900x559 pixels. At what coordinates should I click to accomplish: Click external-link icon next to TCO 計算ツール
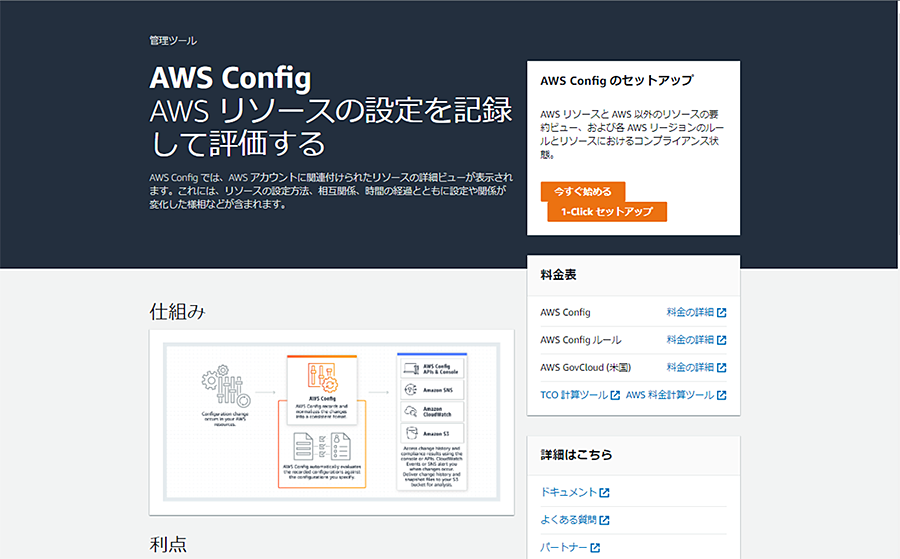(615, 395)
